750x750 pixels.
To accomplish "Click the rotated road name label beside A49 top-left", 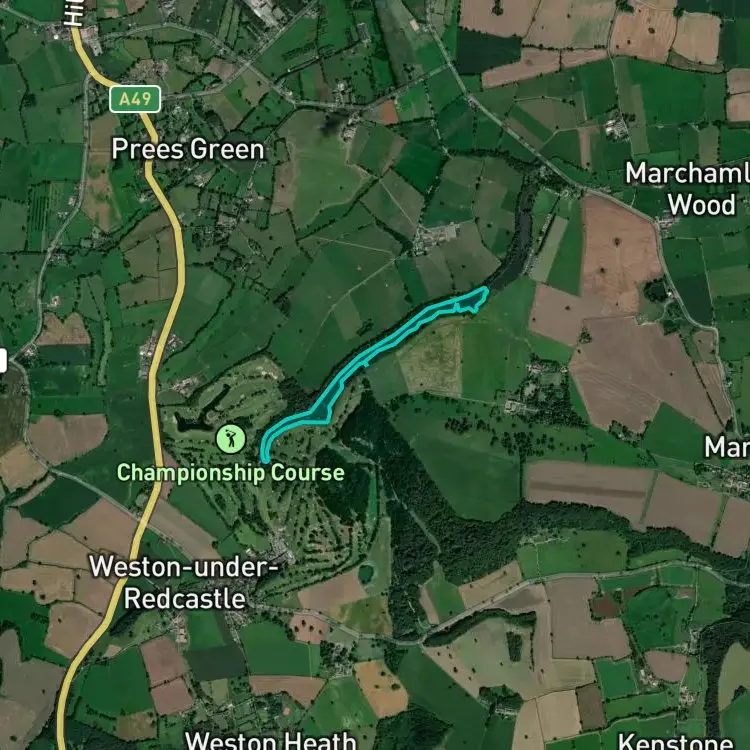I will [74, 12].
